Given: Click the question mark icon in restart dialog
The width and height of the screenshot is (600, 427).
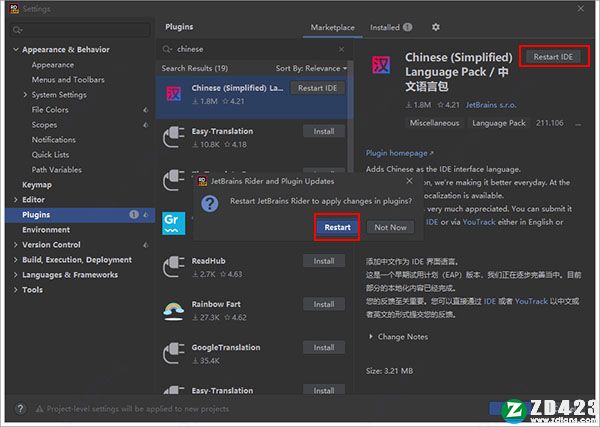Looking at the screenshot, I should 210,204.
